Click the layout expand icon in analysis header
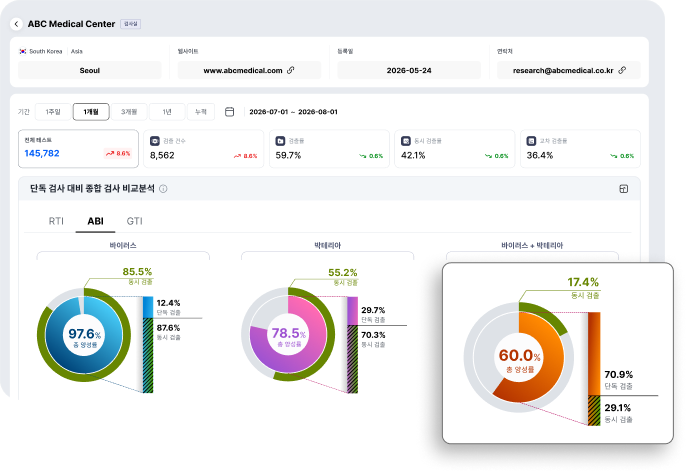 [x=624, y=189]
